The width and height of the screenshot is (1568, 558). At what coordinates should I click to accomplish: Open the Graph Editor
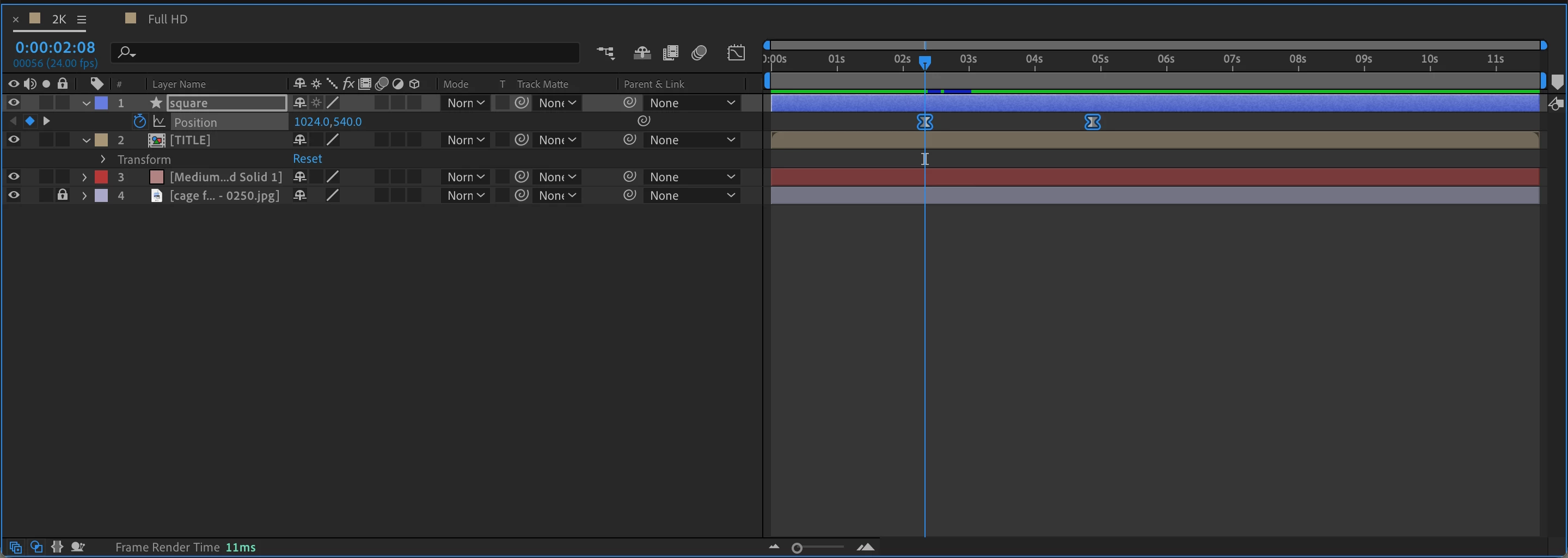point(736,53)
